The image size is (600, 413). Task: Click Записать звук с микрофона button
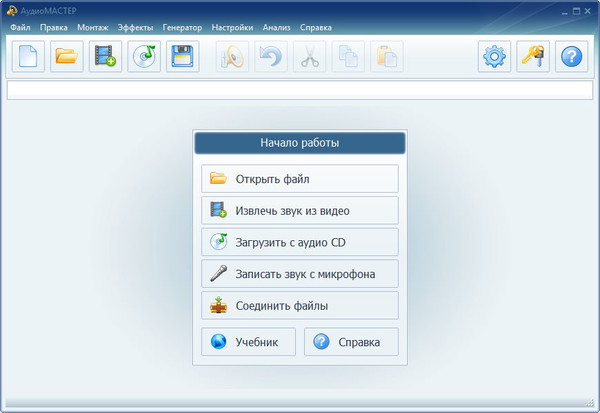coord(300,274)
